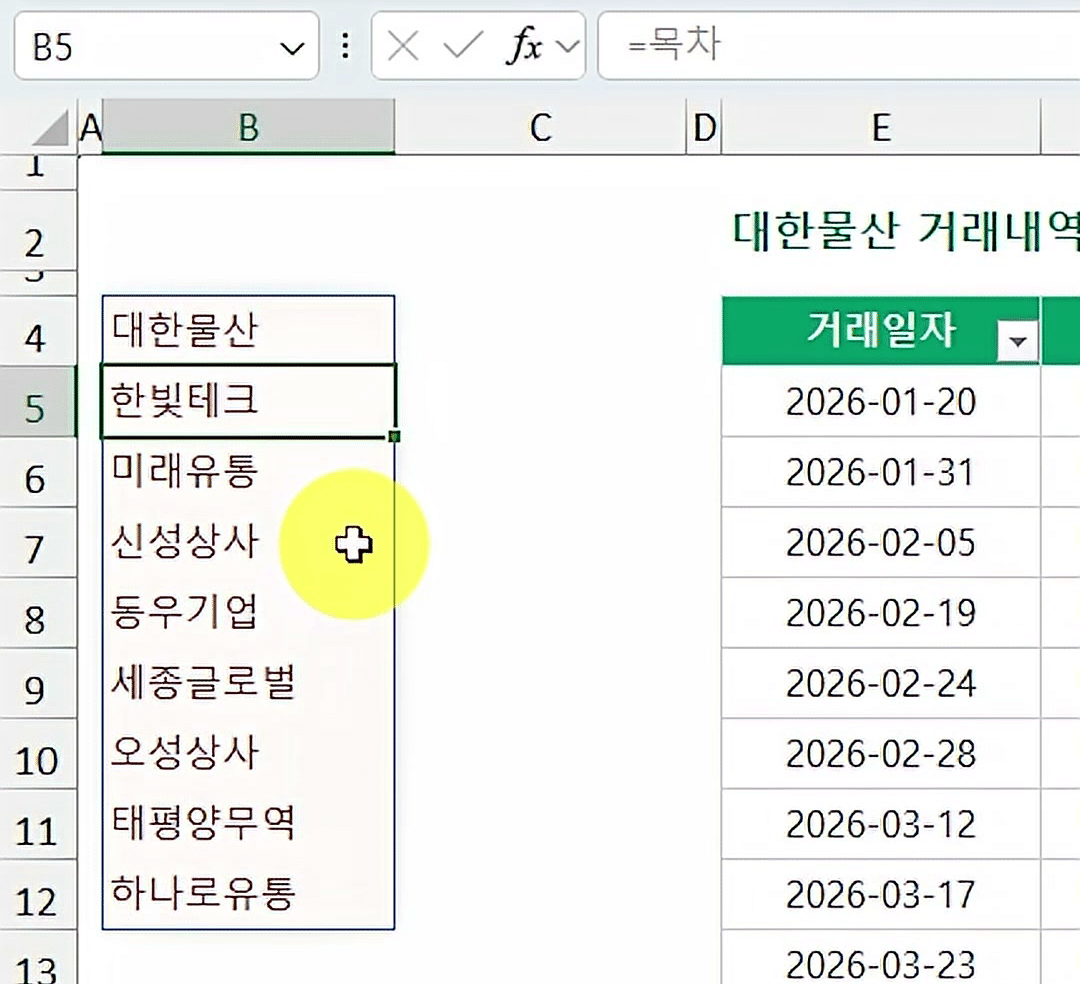This screenshot has width=1080, height=984.
Task: Click the 거래일자 header cell
Action: [881, 331]
